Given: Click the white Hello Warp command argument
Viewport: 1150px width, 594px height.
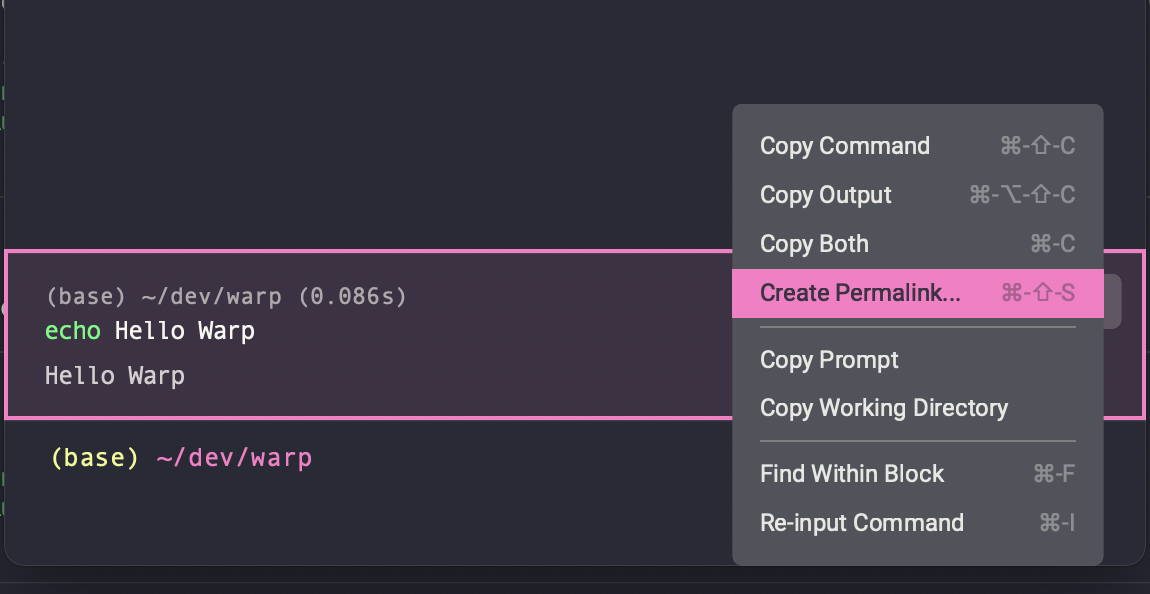Looking at the screenshot, I should coord(185,331).
